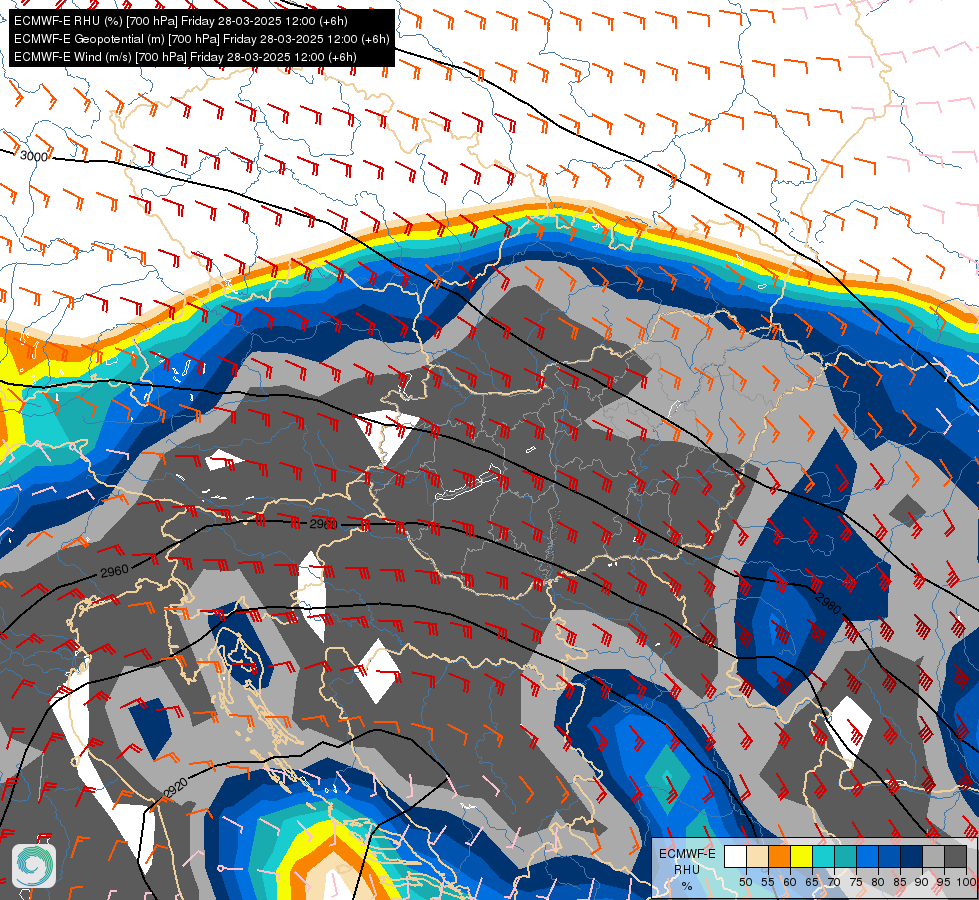This screenshot has height=900, width=979.
Task: Select the light gray 90-95% legend swatch
Action: 933,856
